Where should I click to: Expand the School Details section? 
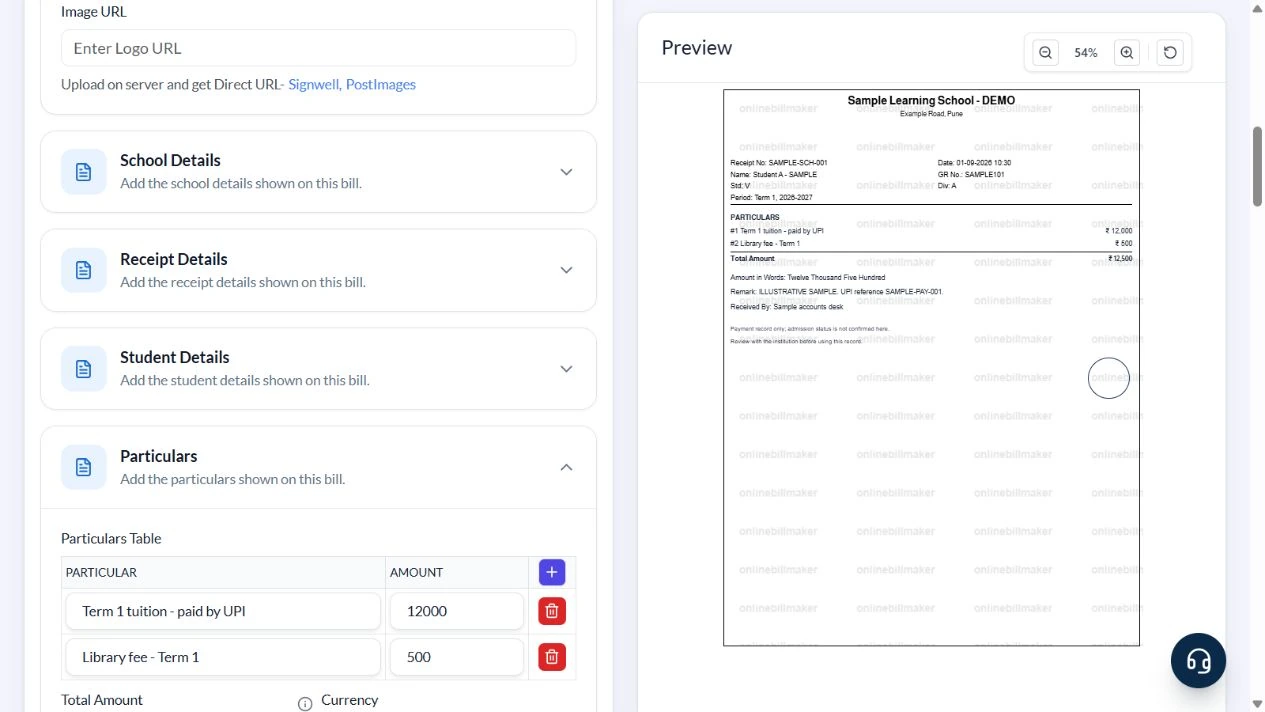pos(566,172)
